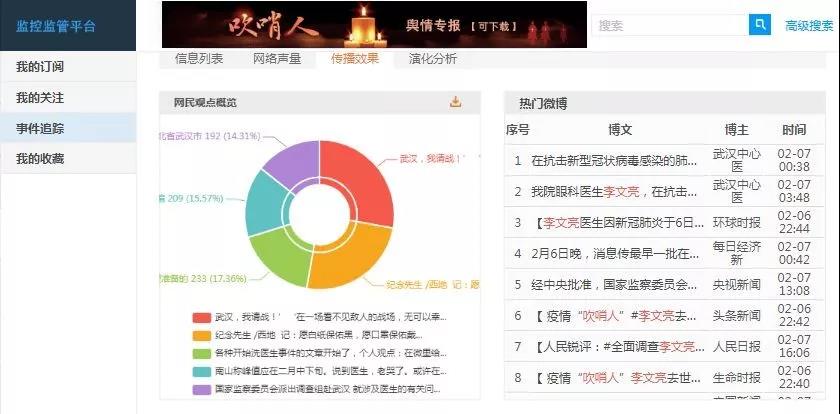Click time cell 02-07 00:38
Screen dimensions: 840x414
coord(794,160)
